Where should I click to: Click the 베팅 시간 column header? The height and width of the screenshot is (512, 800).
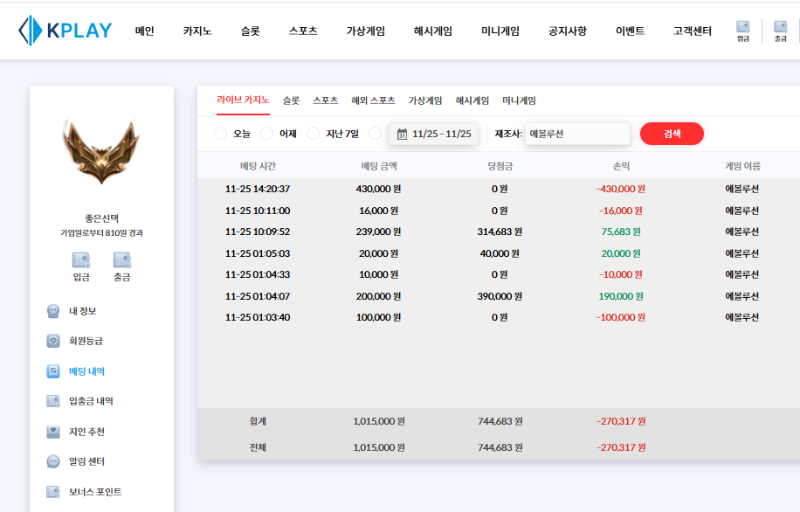click(x=258, y=166)
